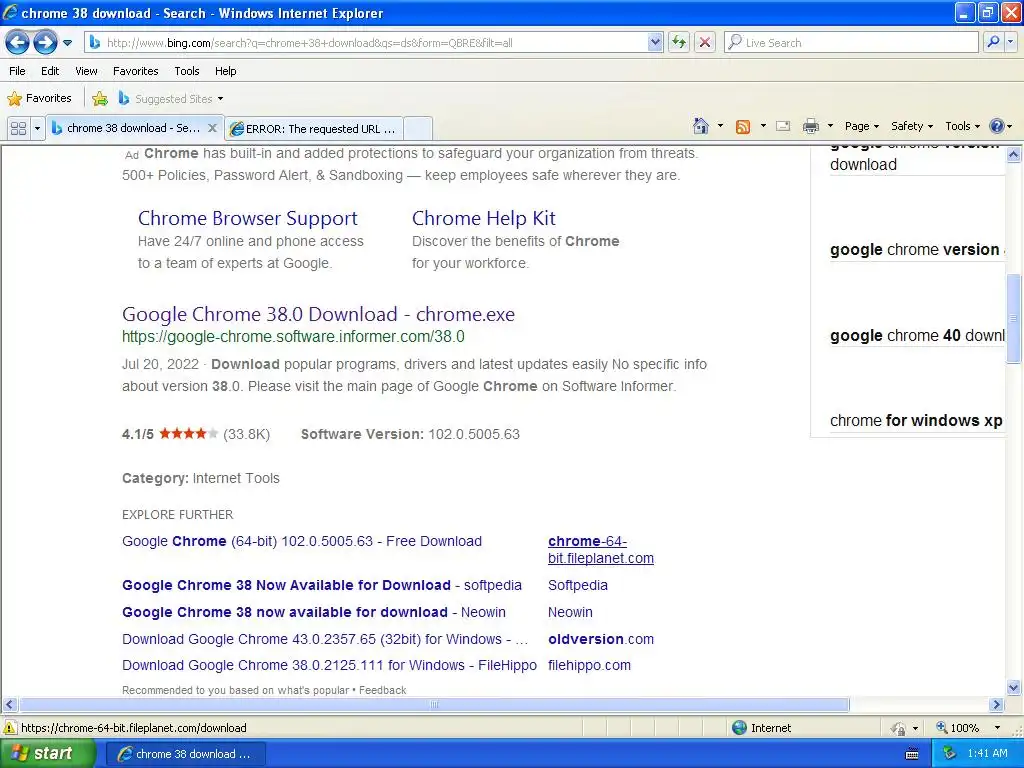
Task: Switch to the ERROR requested URL tab
Action: (x=314, y=129)
